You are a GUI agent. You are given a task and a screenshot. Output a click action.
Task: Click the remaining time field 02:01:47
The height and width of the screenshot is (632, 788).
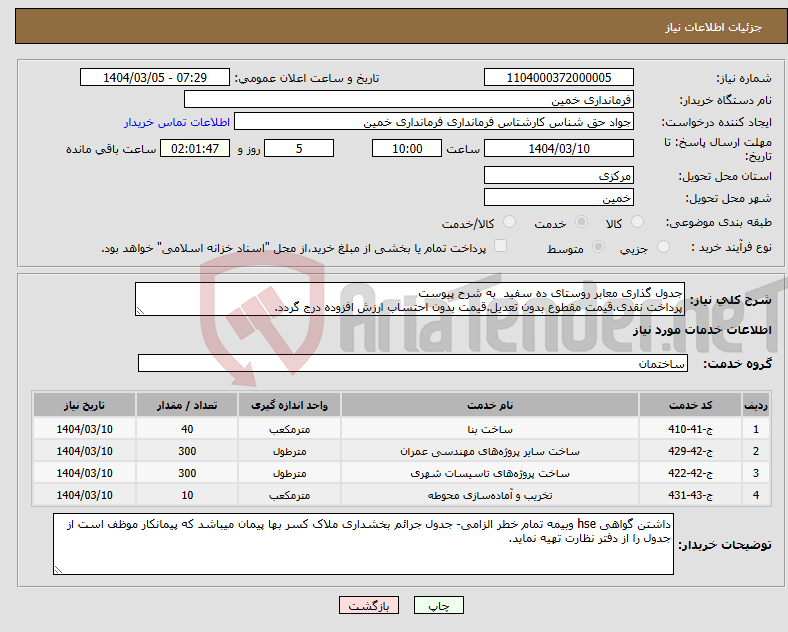point(195,148)
